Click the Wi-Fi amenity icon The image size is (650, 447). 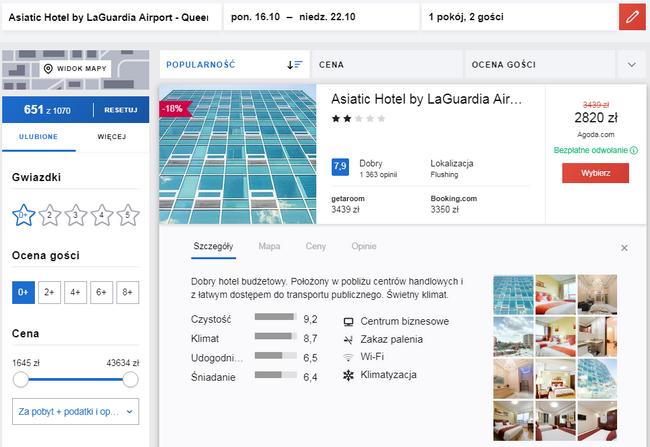pyautogui.click(x=348, y=357)
